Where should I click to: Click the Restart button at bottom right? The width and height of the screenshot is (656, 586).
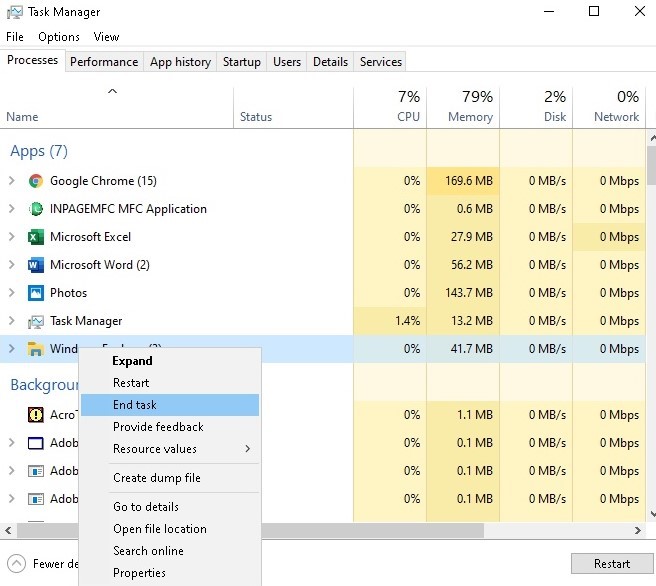[x=612, y=564]
